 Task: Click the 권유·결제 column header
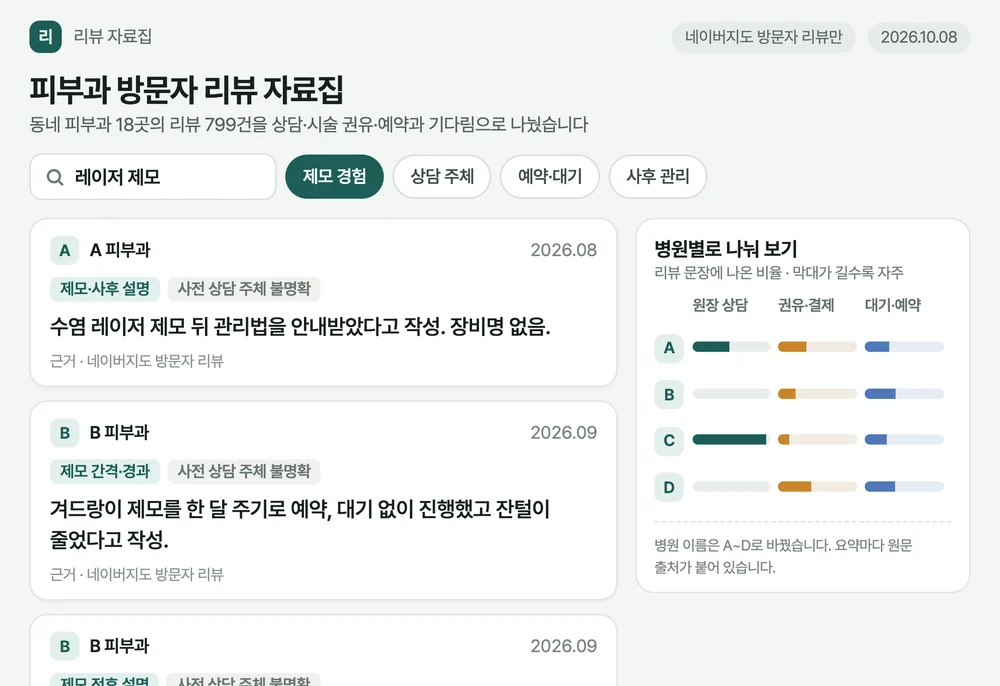click(806, 305)
